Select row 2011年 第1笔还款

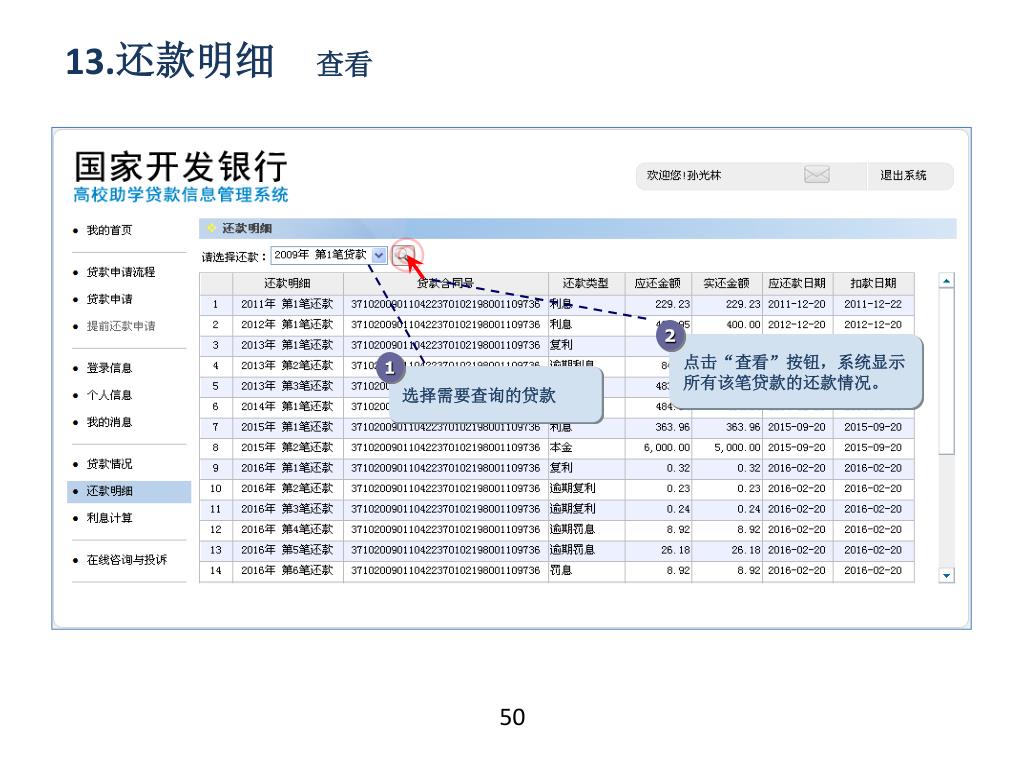coord(556,304)
